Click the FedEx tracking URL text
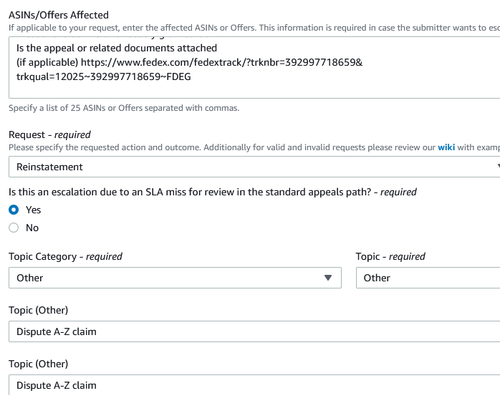The image size is (500, 395). [x=222, y=62]
